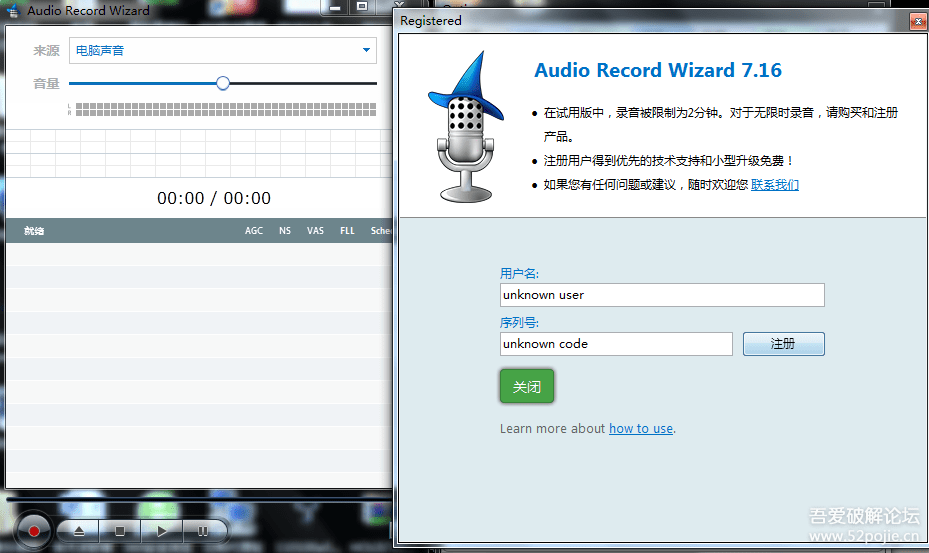Screen dimensions: 929x553
Task: Open the 联系我们 contact link
Action: pos(775,185)
